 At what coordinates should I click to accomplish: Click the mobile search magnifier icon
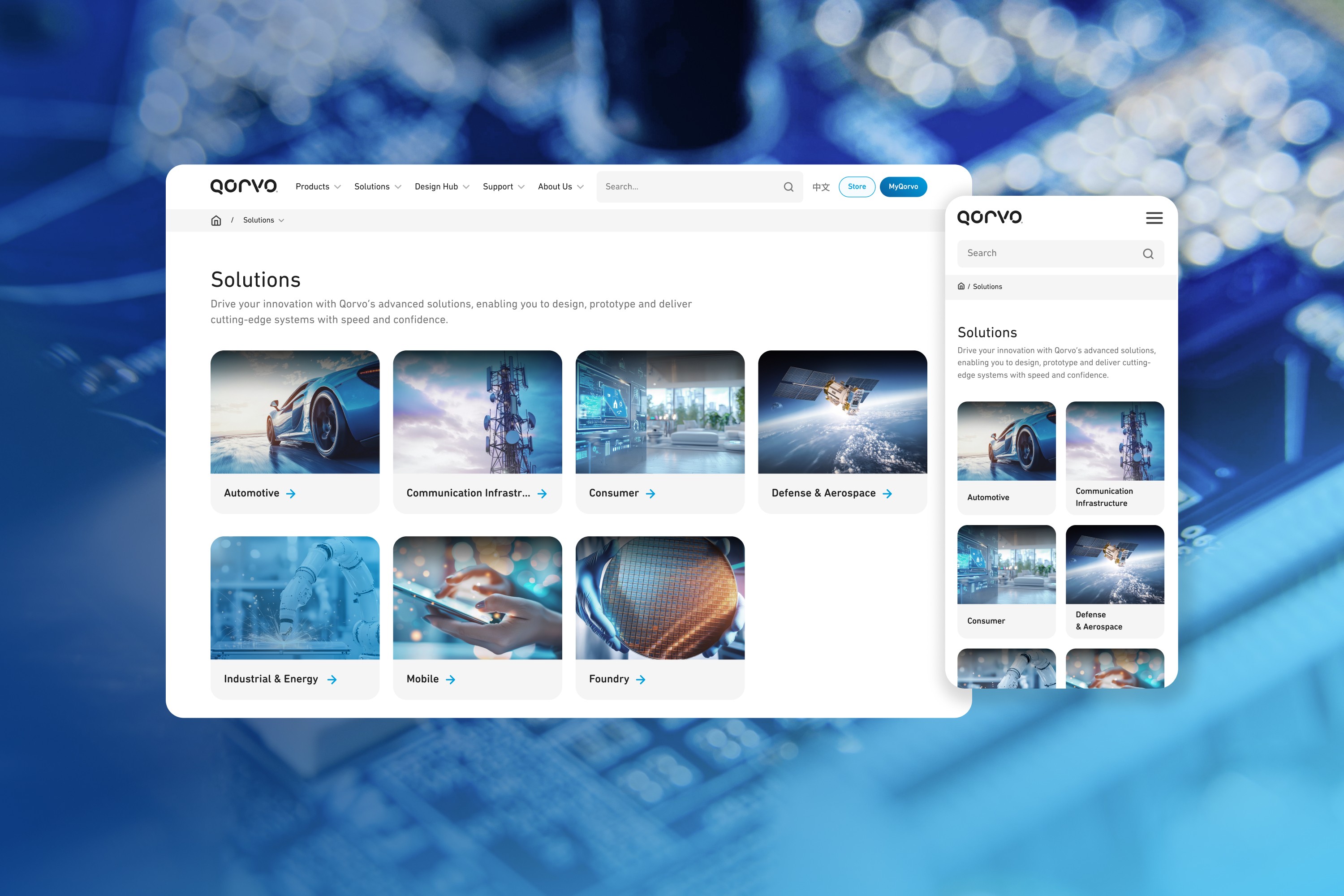1147,254
